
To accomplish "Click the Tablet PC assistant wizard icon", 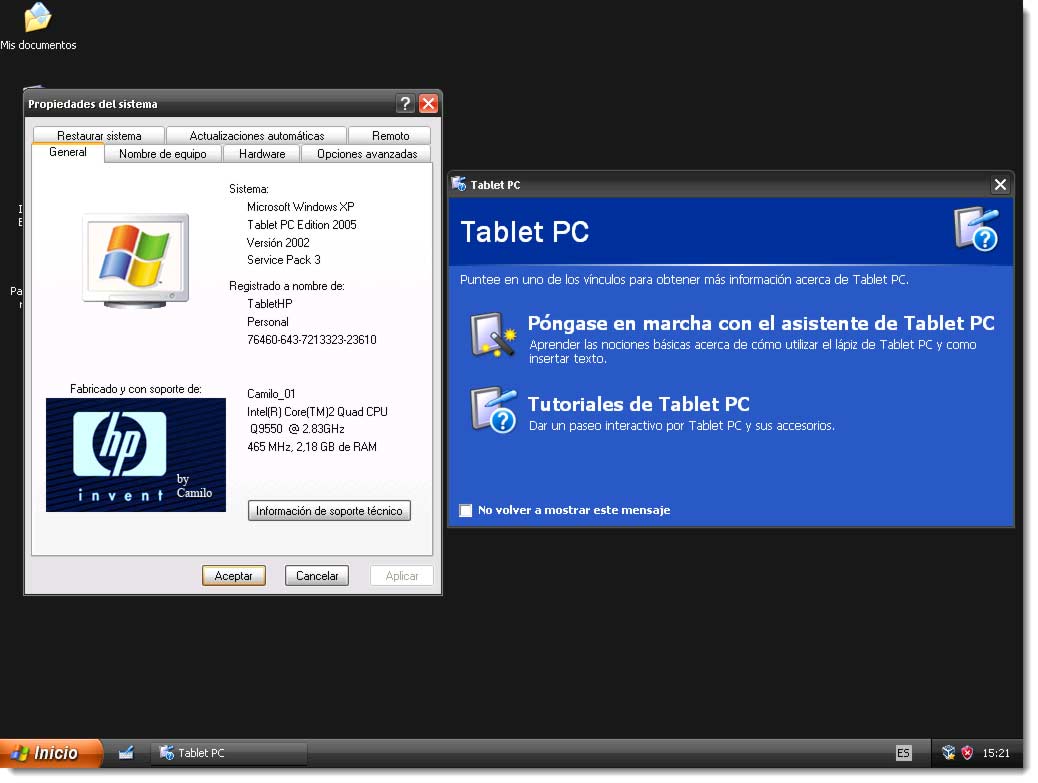I will pos(493,335).
